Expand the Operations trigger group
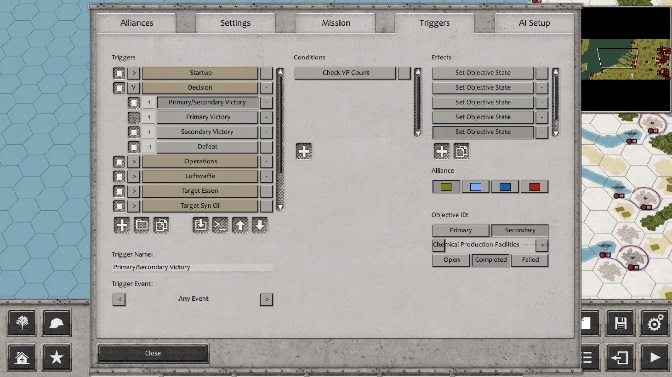This screenshot has width=672, height=377. click(134, 162)
